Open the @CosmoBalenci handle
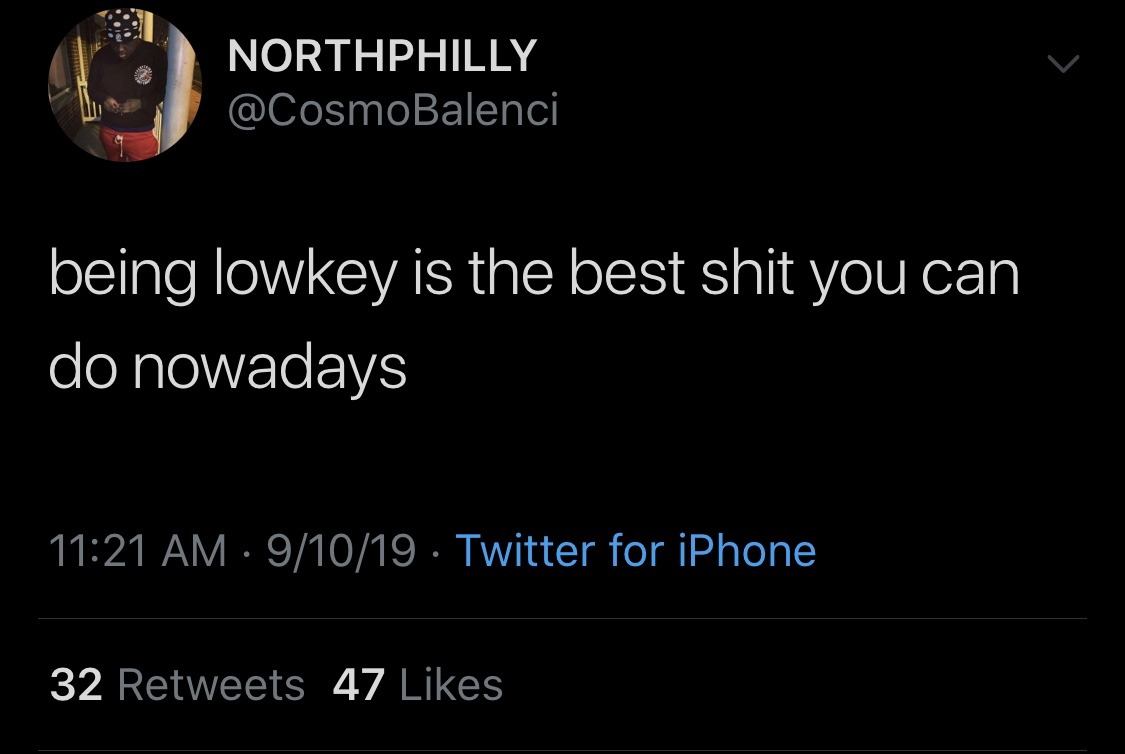 click(392, 110)
